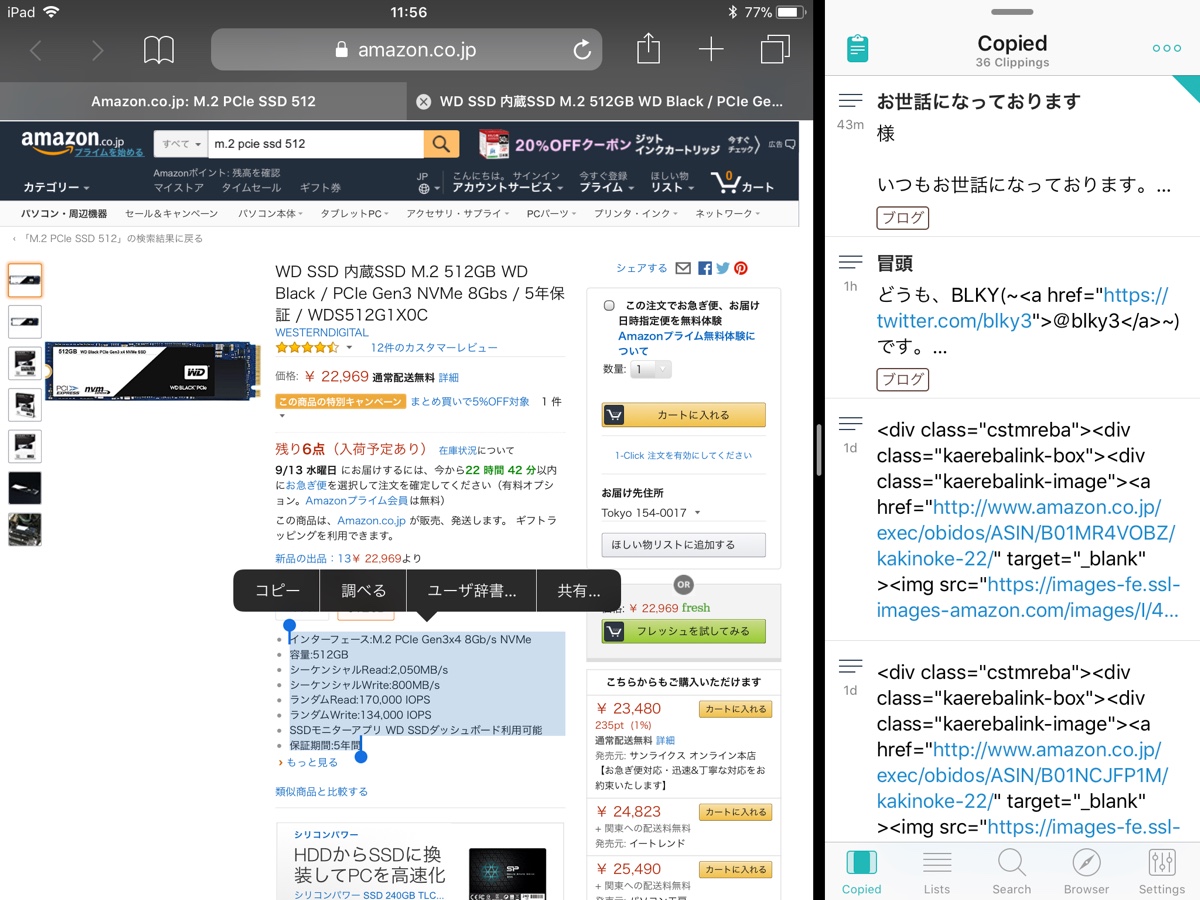The image size is (1200, 900).
Task: Close the WD SSD tab
Action: click(x=423, y=101)
